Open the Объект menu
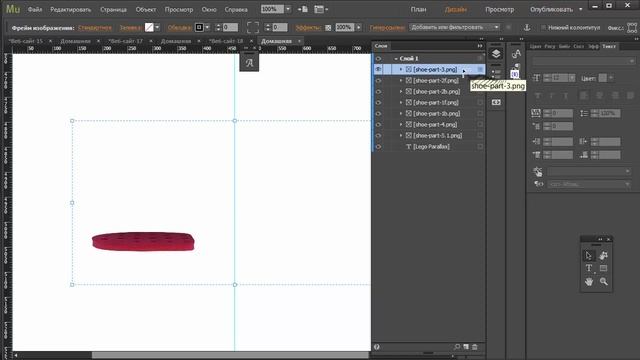 146,9
